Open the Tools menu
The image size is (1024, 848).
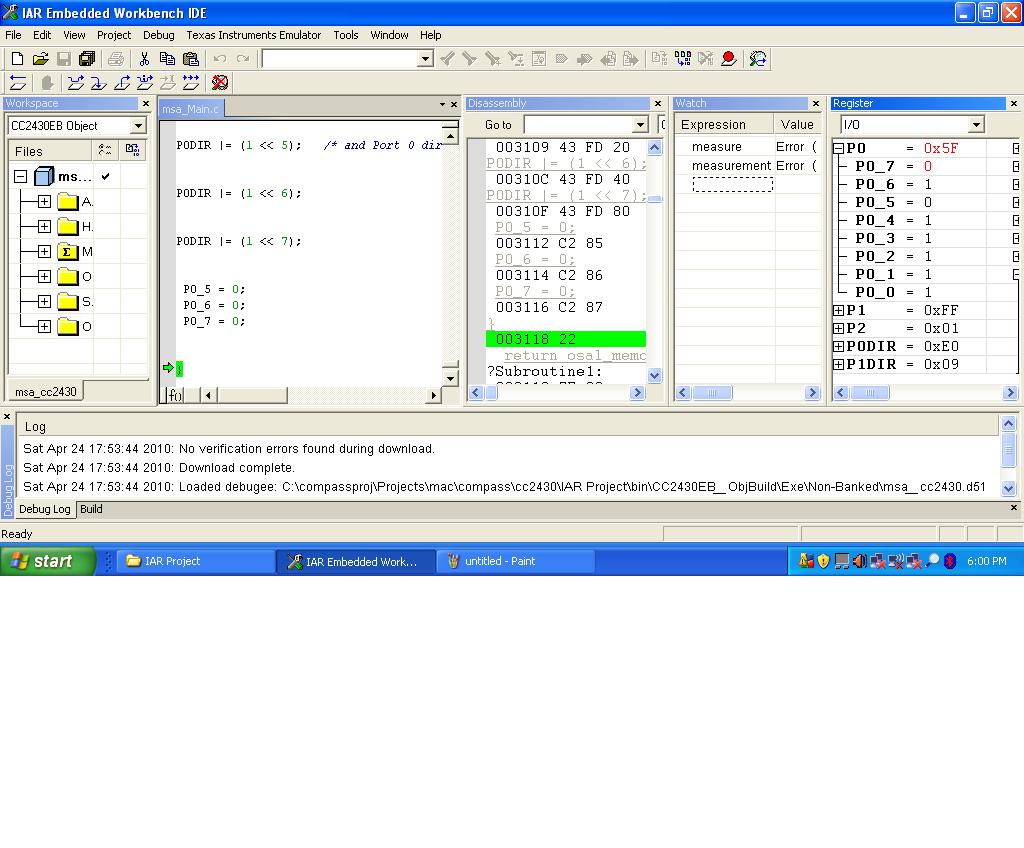345,35
